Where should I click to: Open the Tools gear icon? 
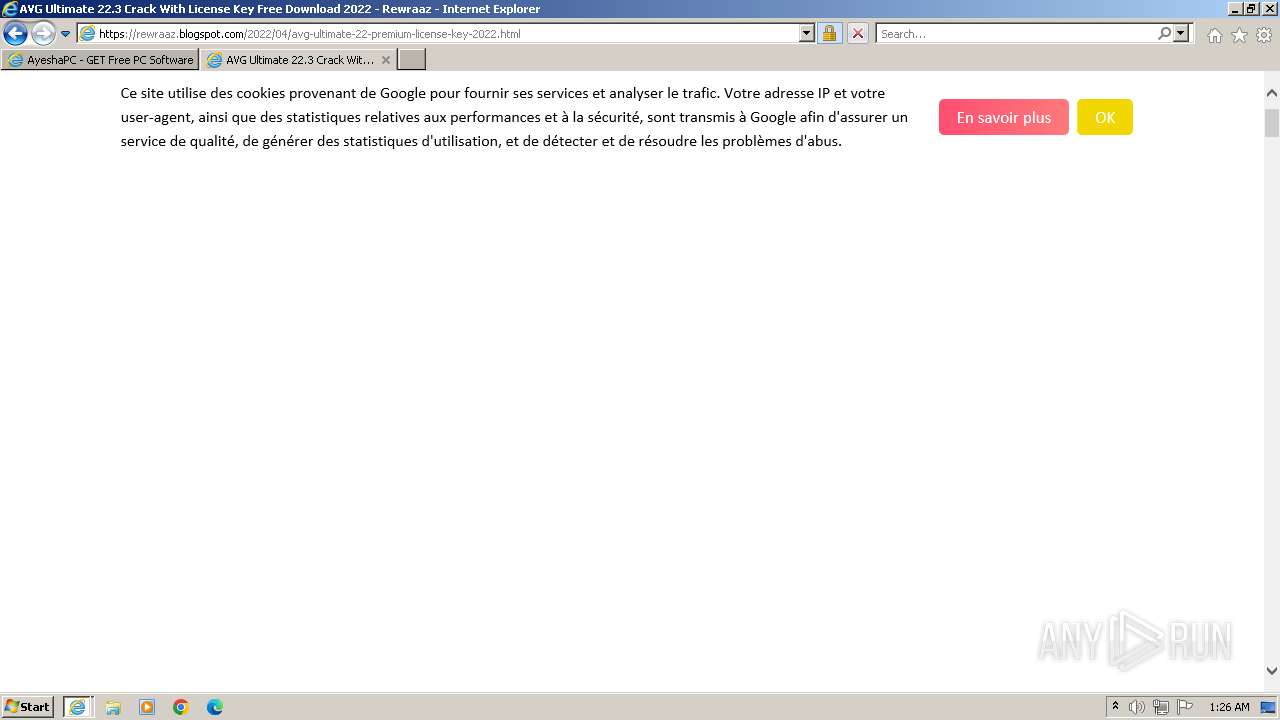1264,35
